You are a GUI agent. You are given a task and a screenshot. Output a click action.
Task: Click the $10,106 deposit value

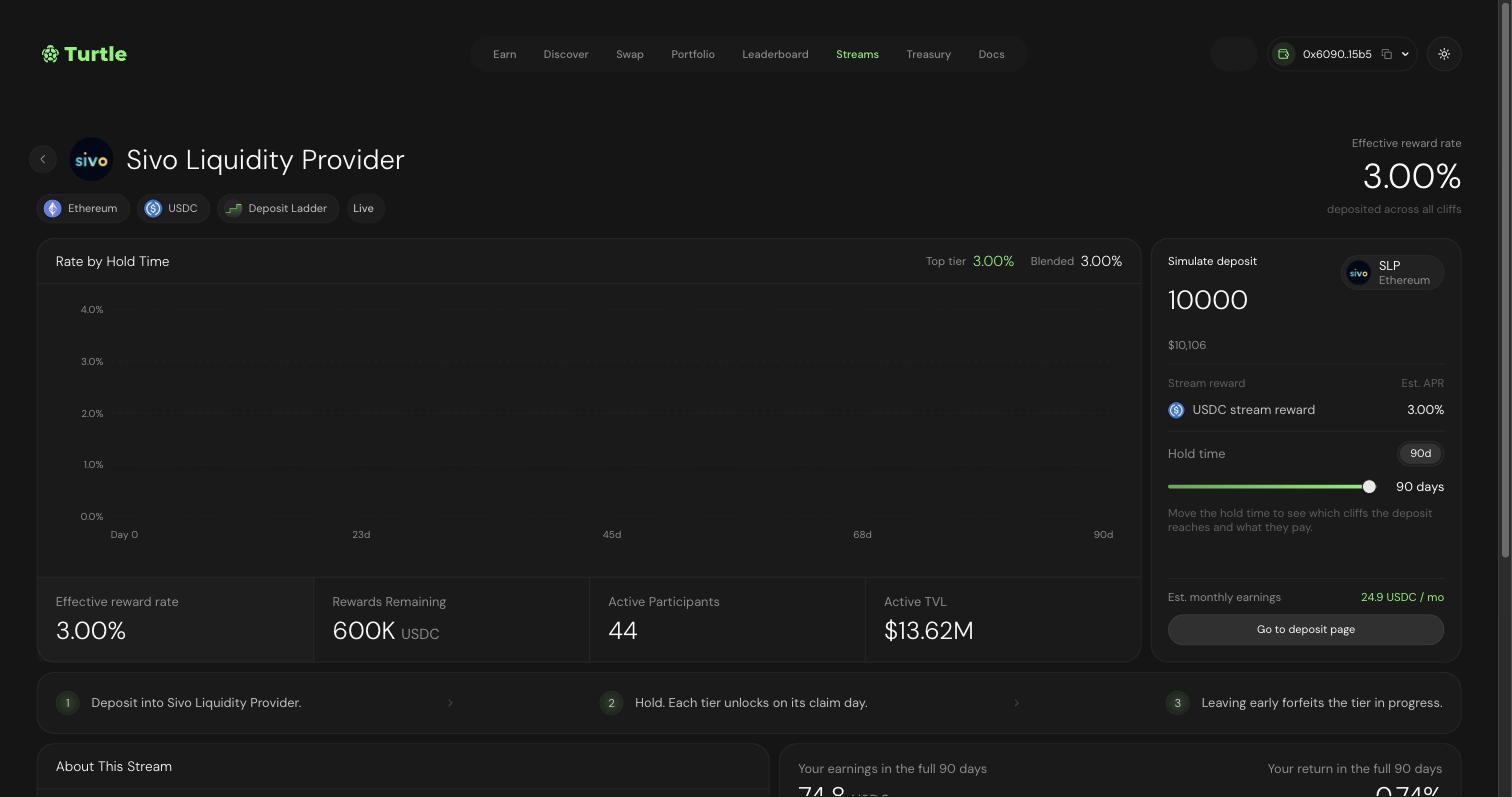(1187, 345)
